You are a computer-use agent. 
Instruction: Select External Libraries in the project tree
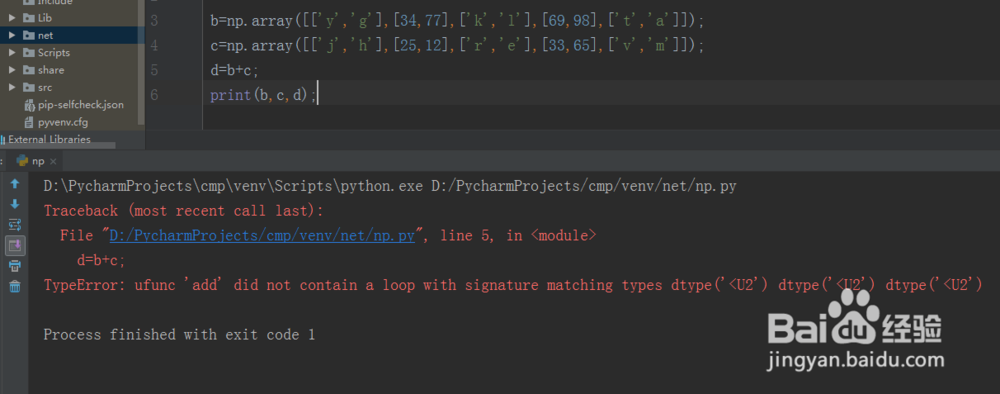click(50, 139)
